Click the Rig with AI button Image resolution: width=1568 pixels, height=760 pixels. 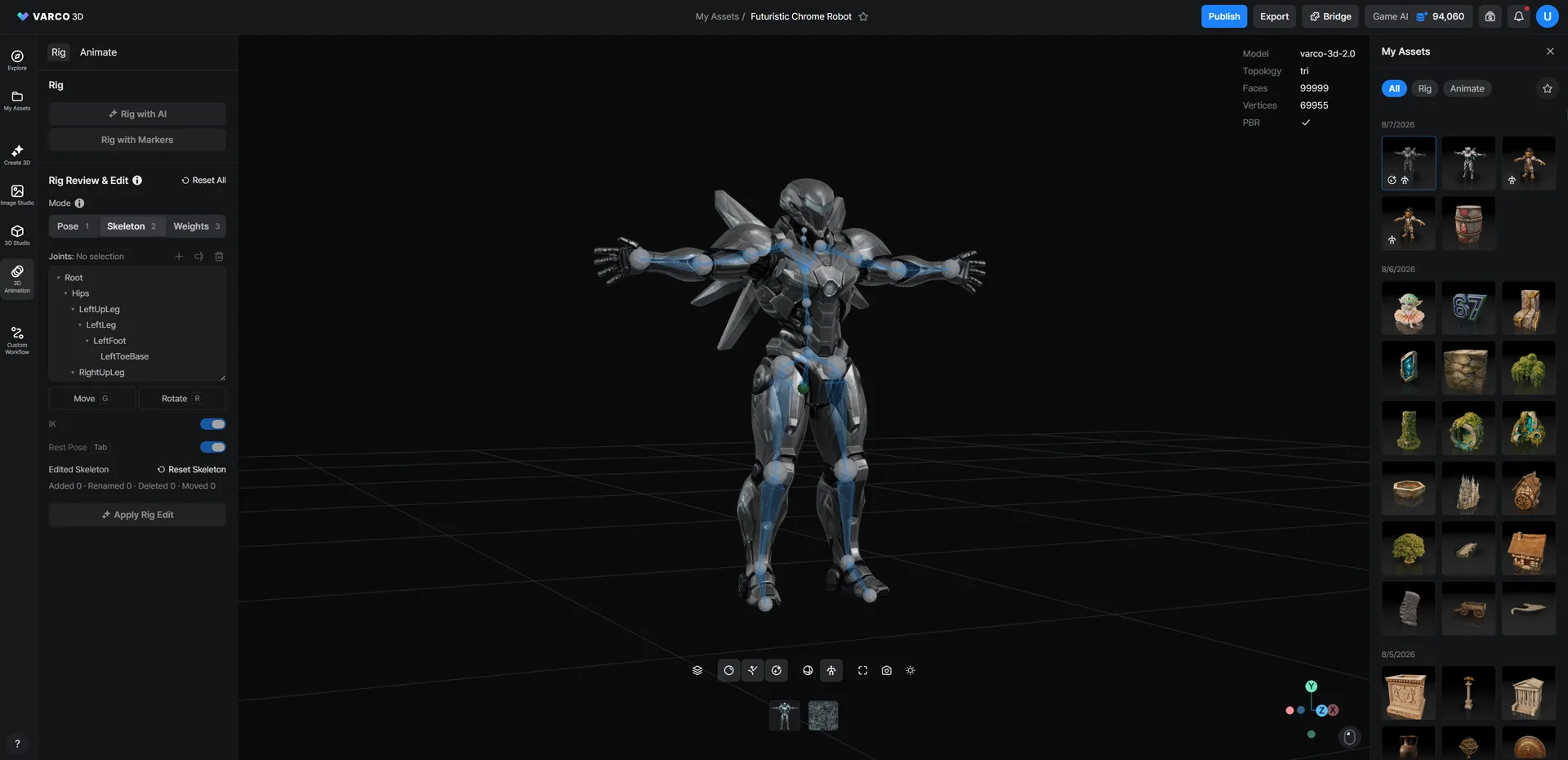pos(137,114)
